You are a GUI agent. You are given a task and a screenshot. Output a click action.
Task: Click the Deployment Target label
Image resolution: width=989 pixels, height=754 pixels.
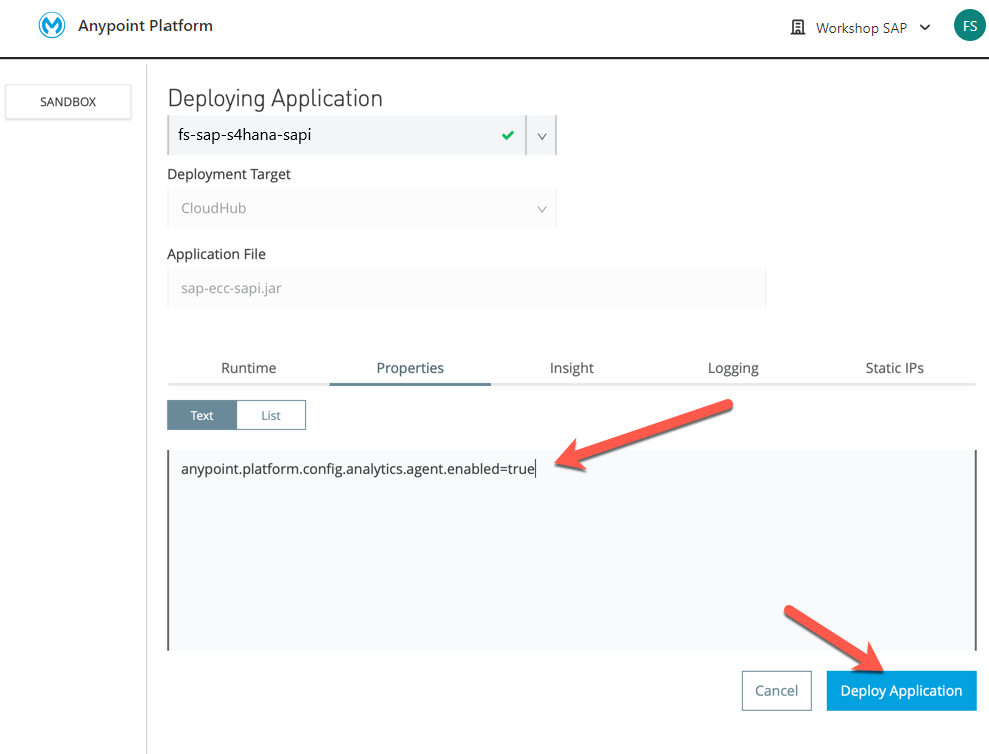point(229,174)
